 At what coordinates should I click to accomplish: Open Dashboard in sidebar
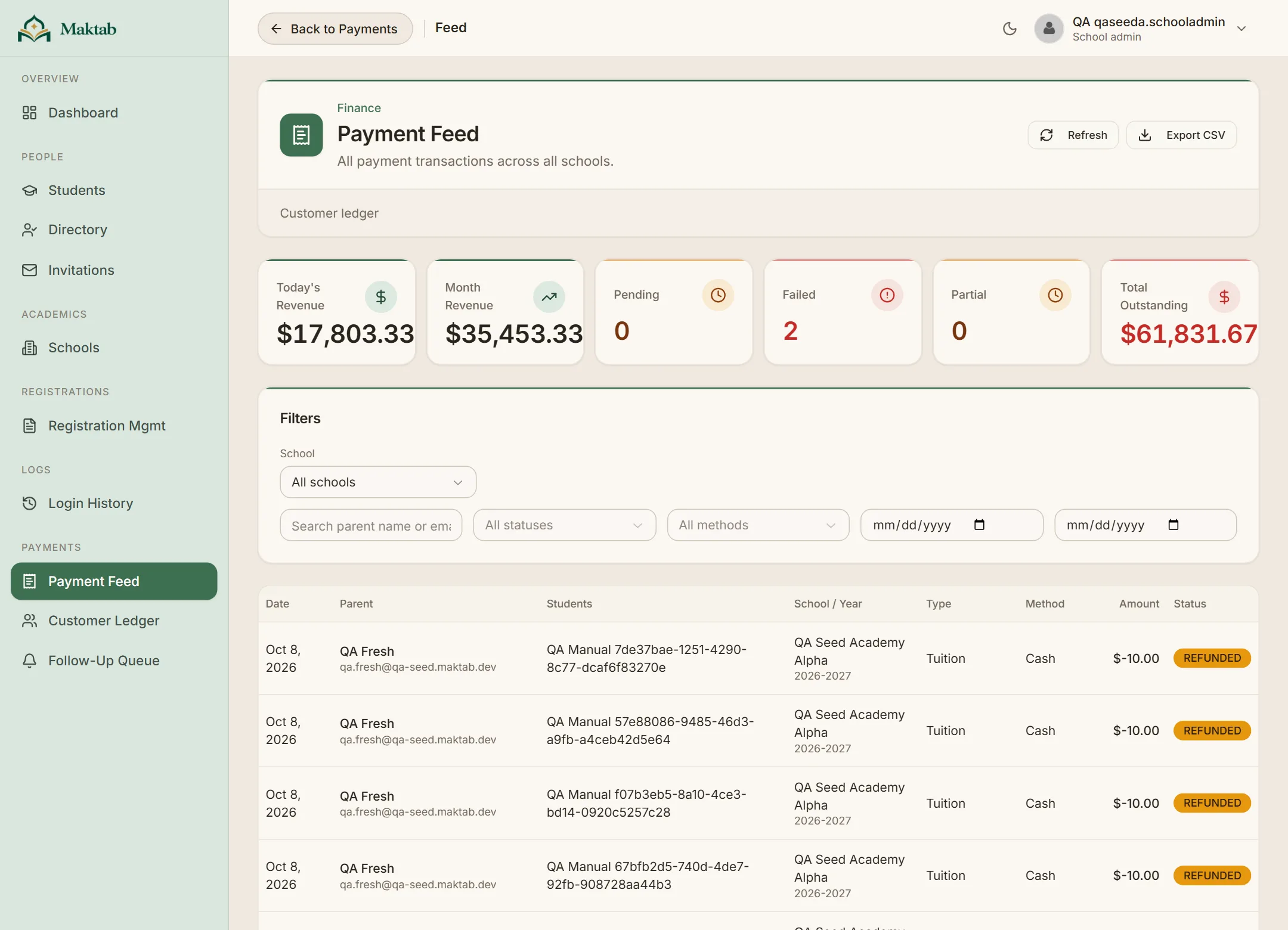[x=114, y=113]
